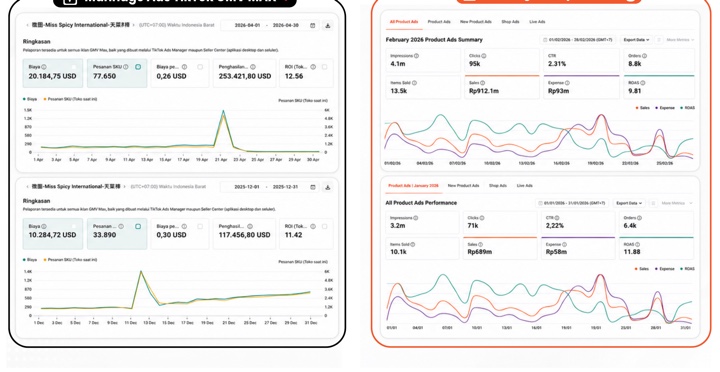Image resolution: width=720 pixels, height=372 pixels.
Task: Toggle Sales legend in February chart
Action: click(x=642, y=108)
